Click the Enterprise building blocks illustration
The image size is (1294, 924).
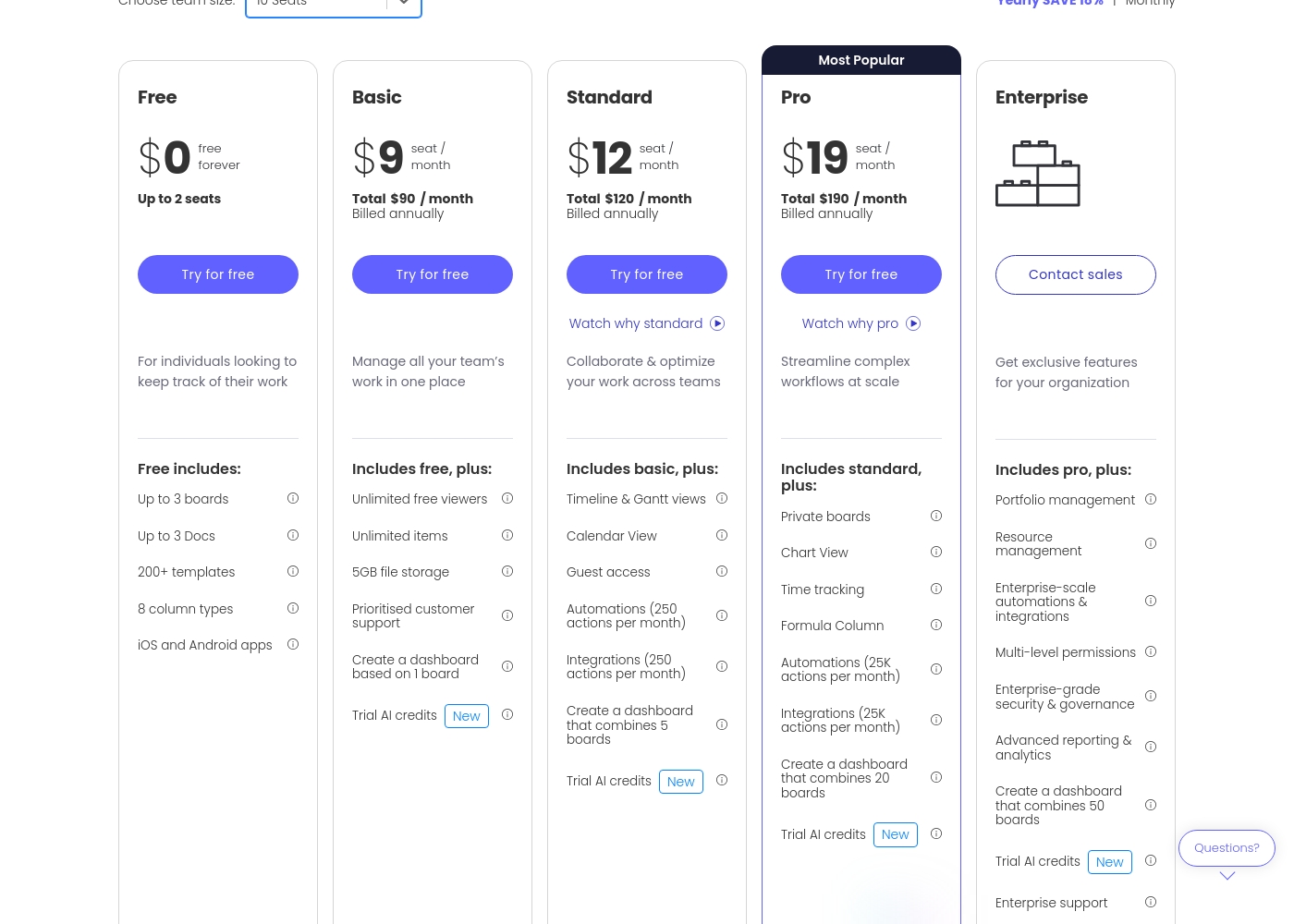1038,174
